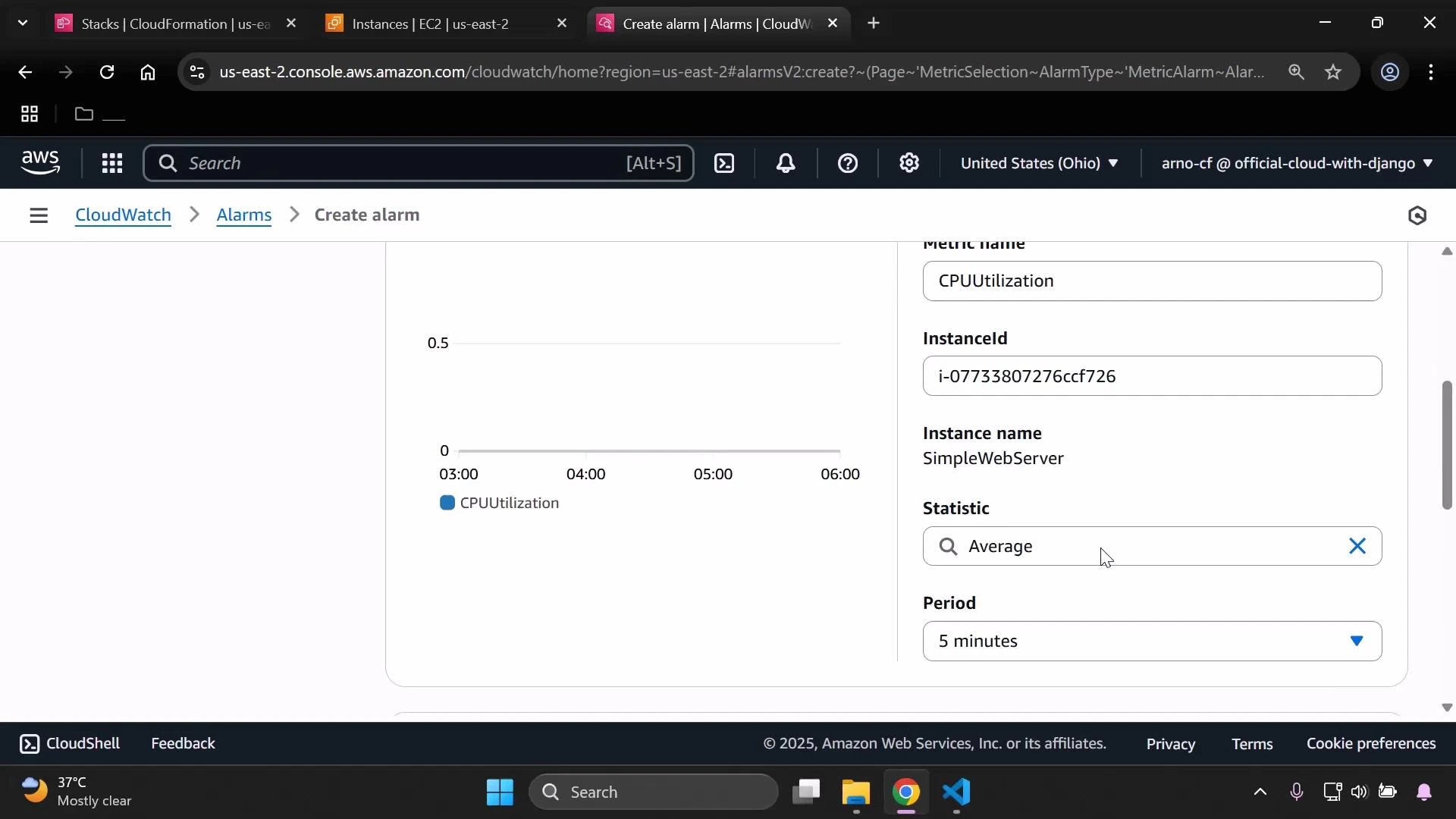Click inside the CPUUtilization metric name field

1151,281
